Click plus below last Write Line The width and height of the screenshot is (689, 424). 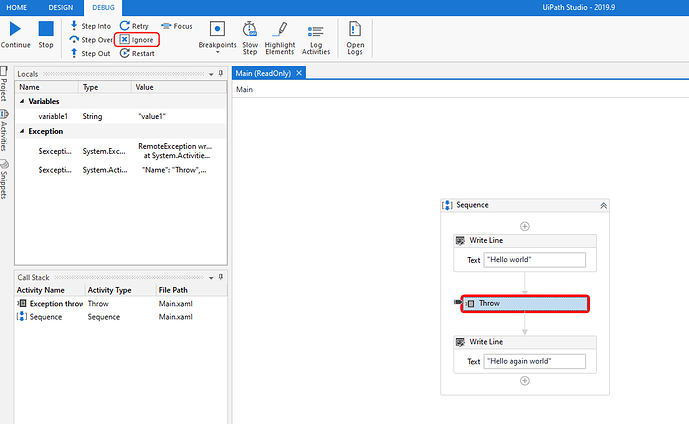[525, 381]
